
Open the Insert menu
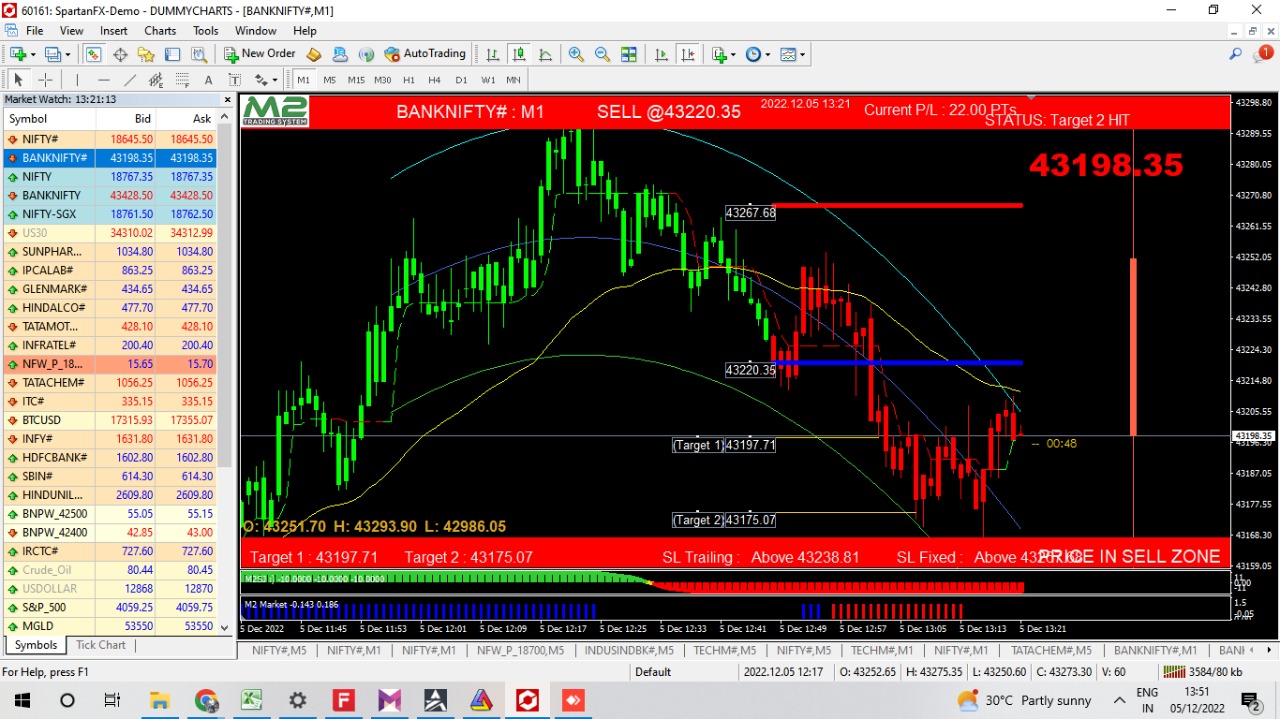113,31
